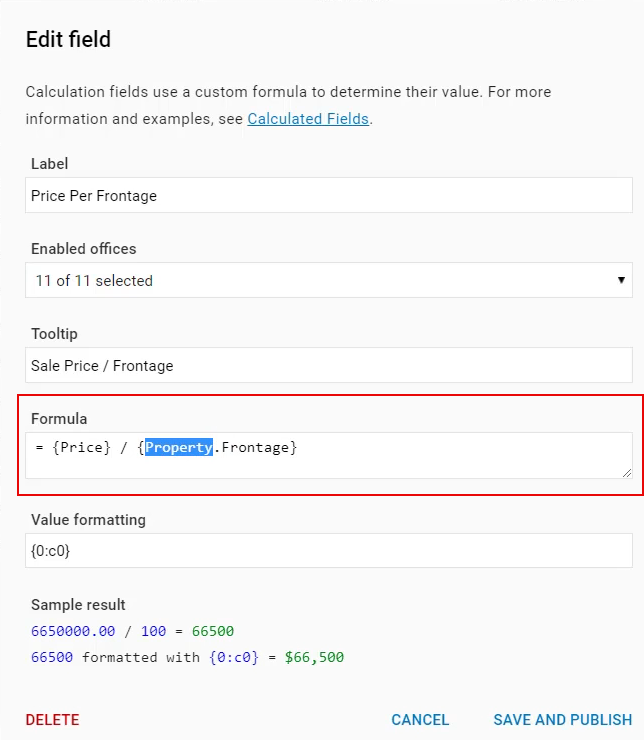644x740 pixels.
Task: Click the highlighted word Property in the formula
Action: 179,447
